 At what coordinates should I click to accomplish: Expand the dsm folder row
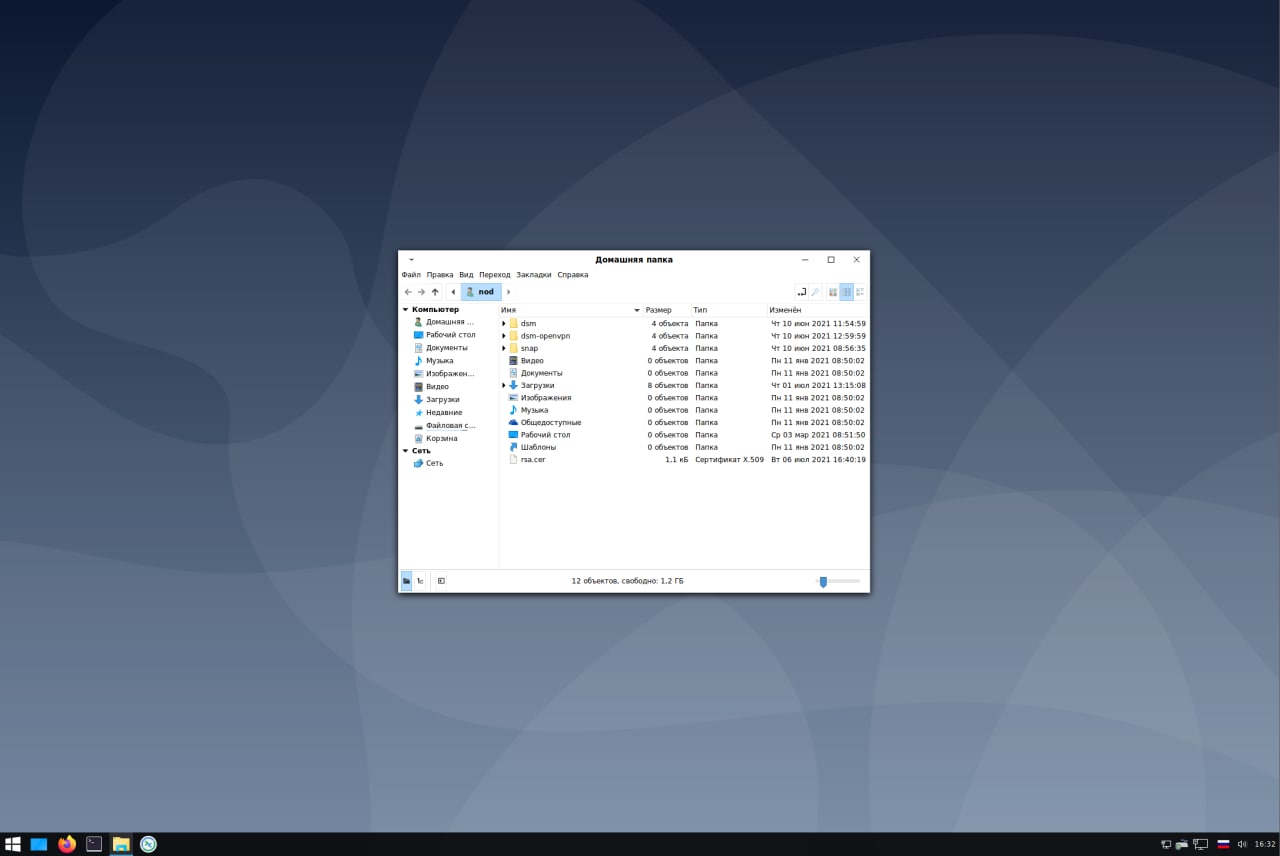[504, 324]
